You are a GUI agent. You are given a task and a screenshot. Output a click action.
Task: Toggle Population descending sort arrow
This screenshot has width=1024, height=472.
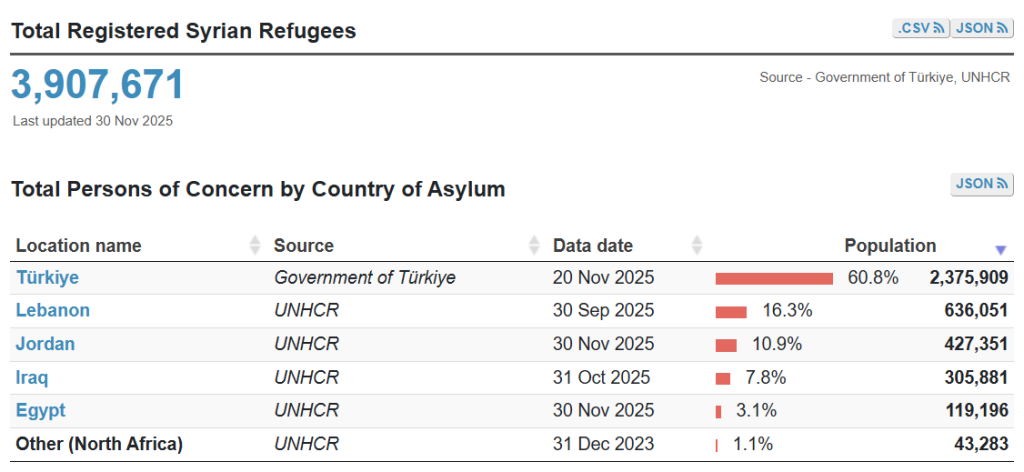pyautogui.click(x=1000, y=250)
